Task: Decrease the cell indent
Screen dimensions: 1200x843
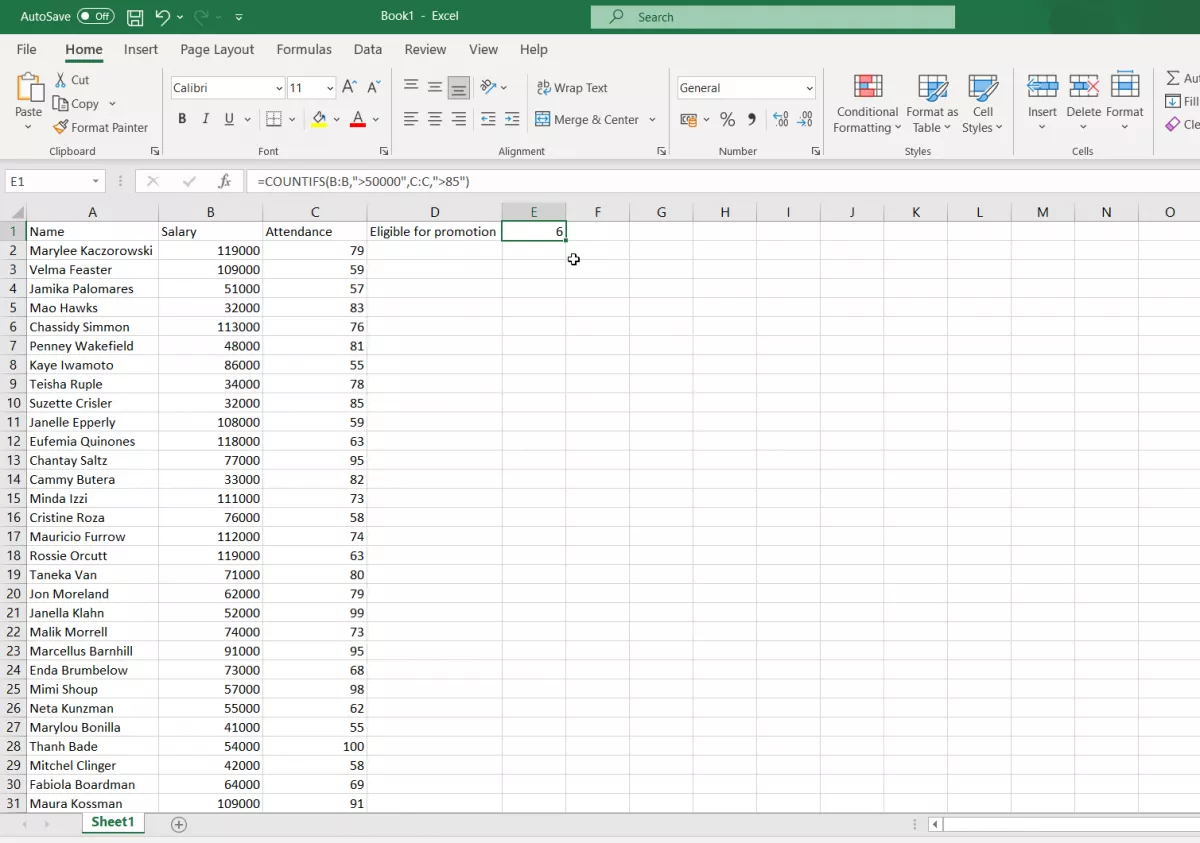Action: (488, 119)
